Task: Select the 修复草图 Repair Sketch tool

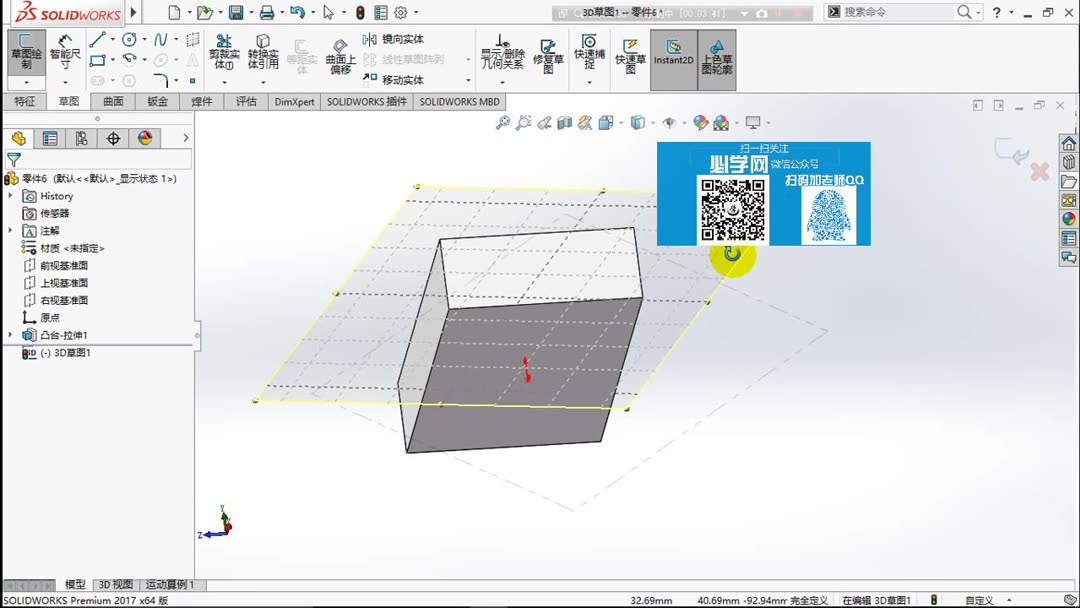Action: [x=548, y=55]
